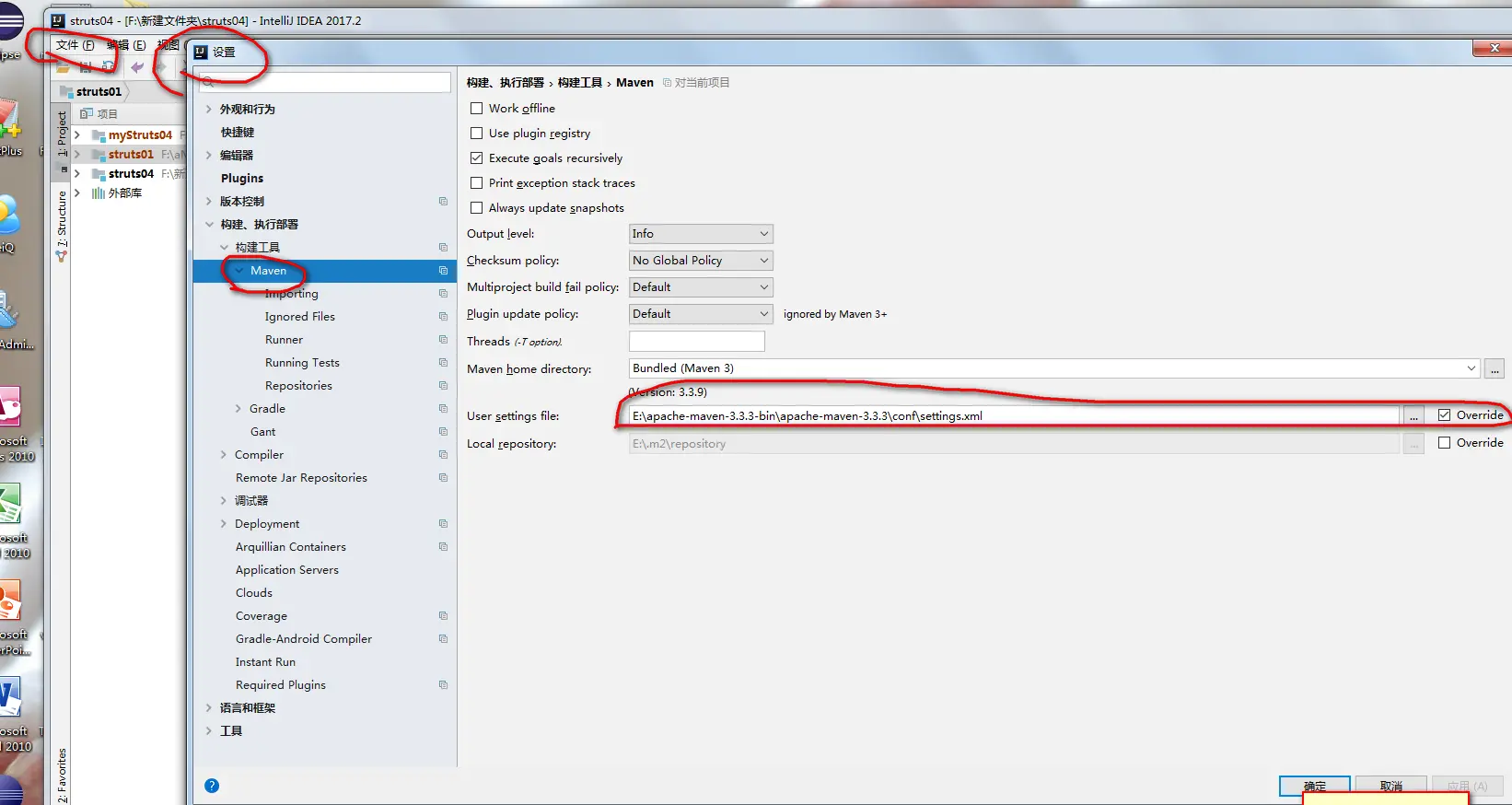Open Instant Run settings
1512x805 pixels.
[x=265, y=661]
